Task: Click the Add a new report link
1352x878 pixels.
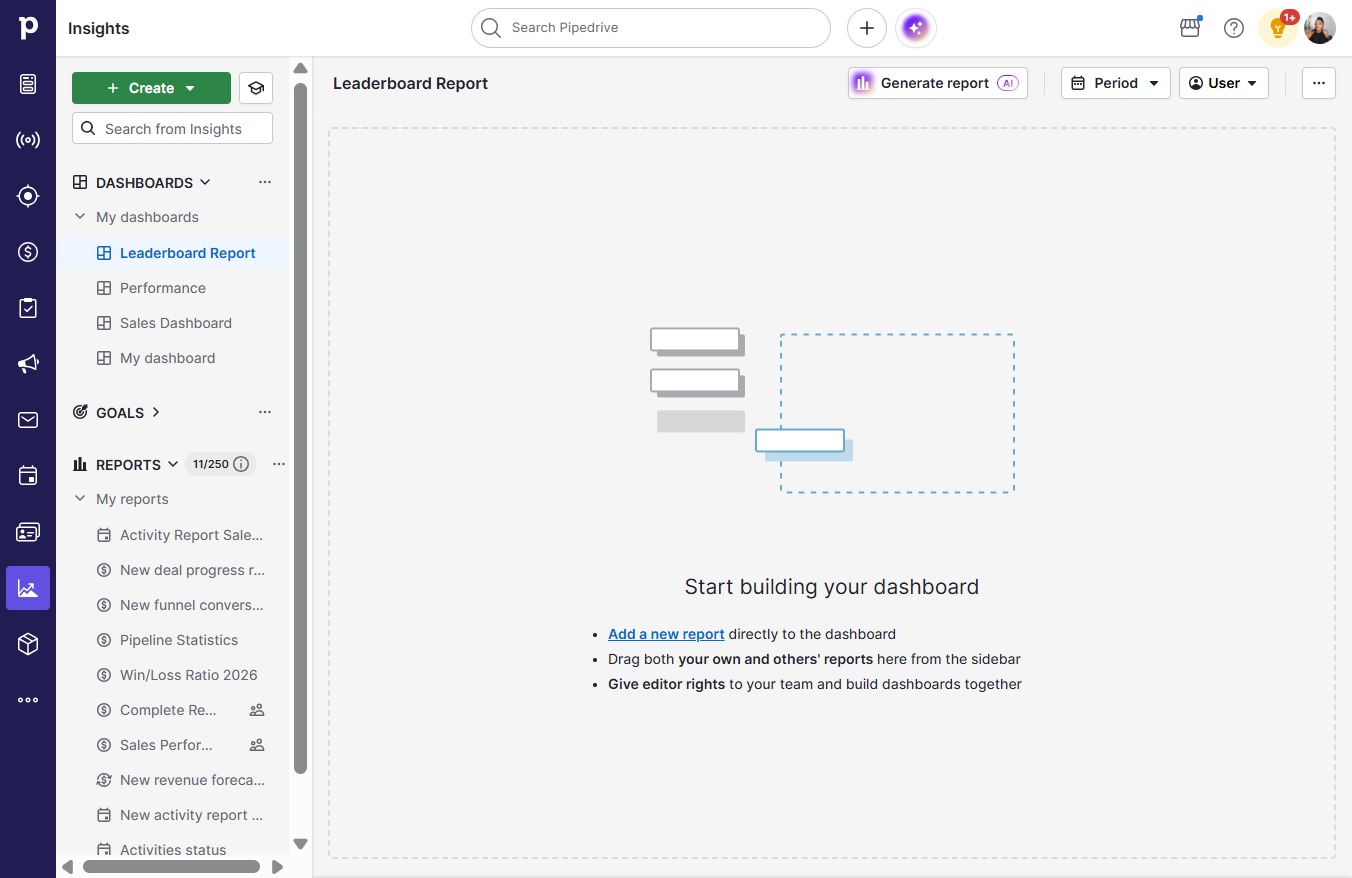Action: click(x=666, y=634)
